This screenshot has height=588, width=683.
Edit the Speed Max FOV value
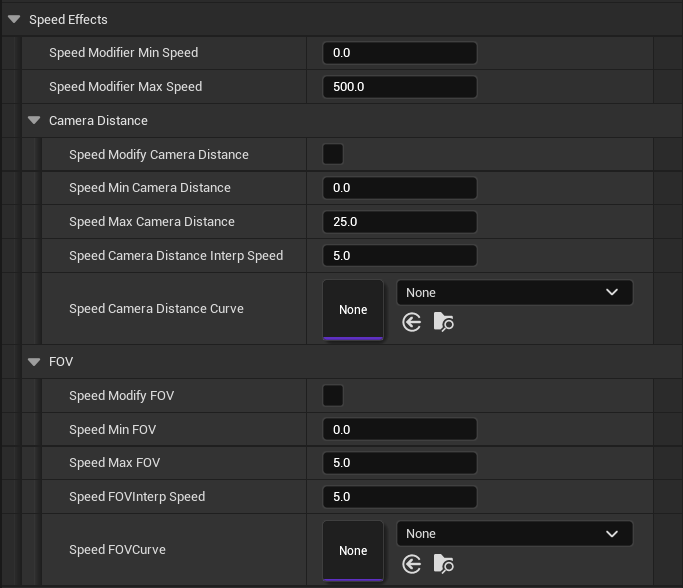tap(400, 463)
